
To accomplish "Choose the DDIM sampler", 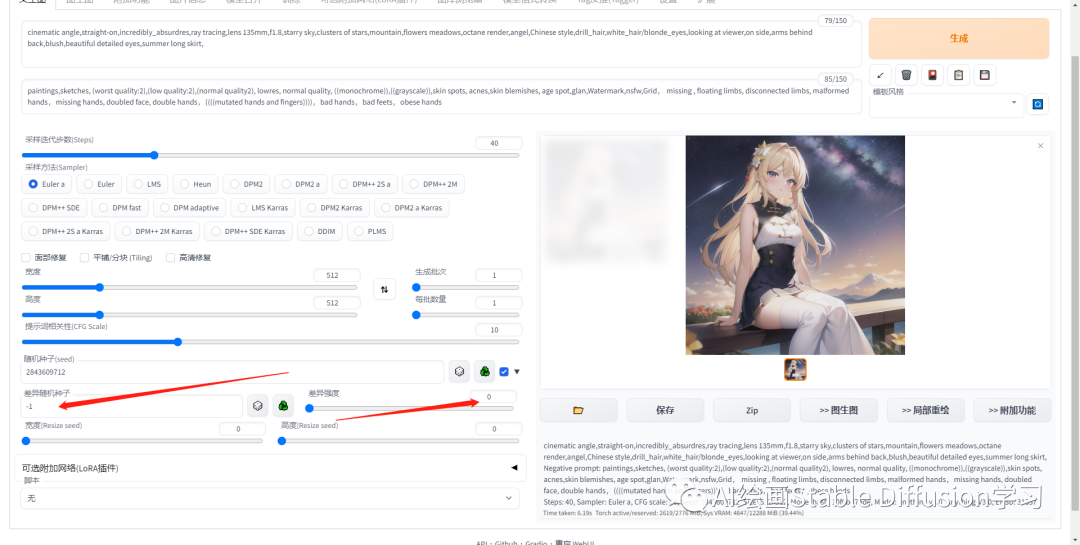I will [320, 231].
